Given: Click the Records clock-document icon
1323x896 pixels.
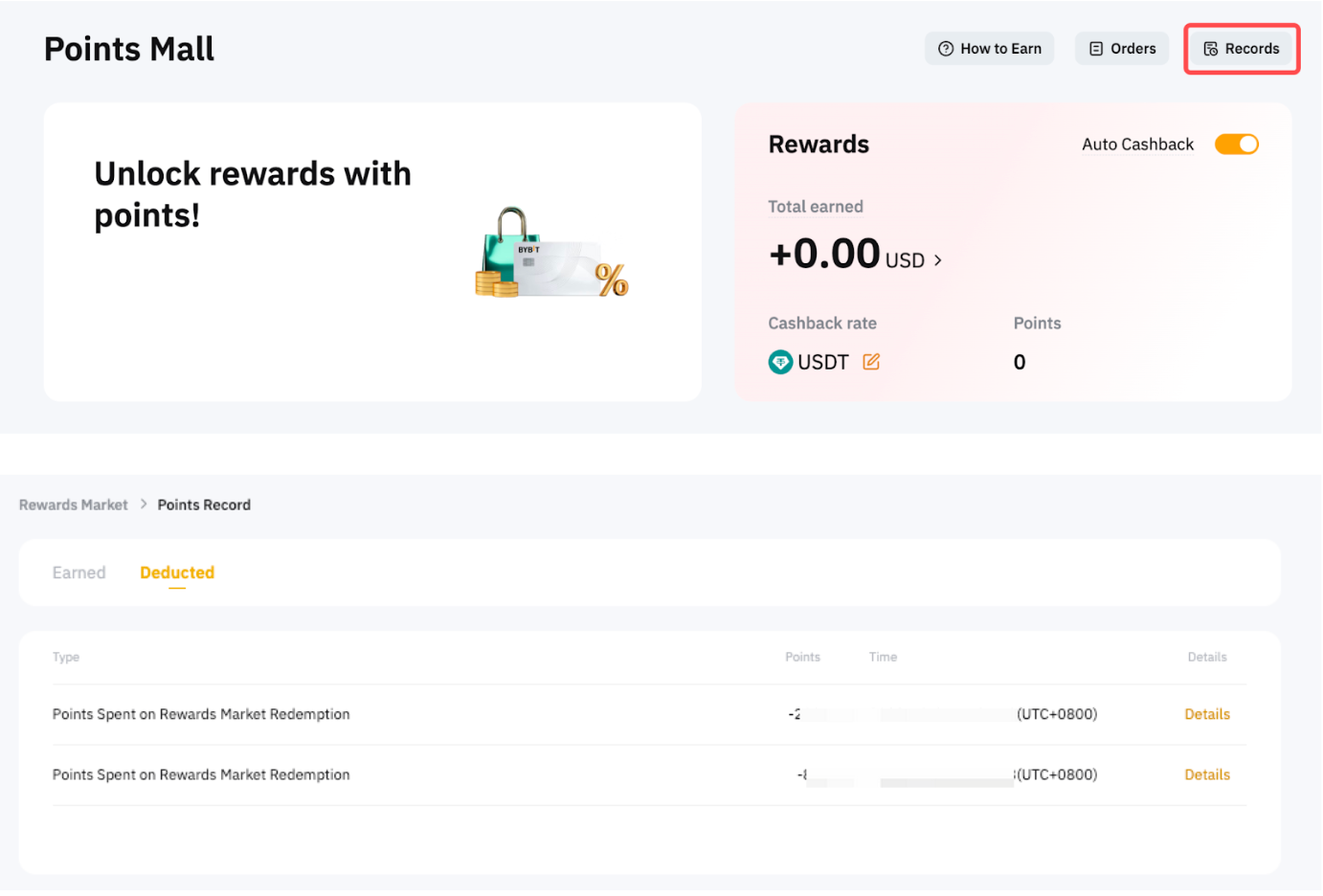Looking at the screenshot, I should 1211,49.
